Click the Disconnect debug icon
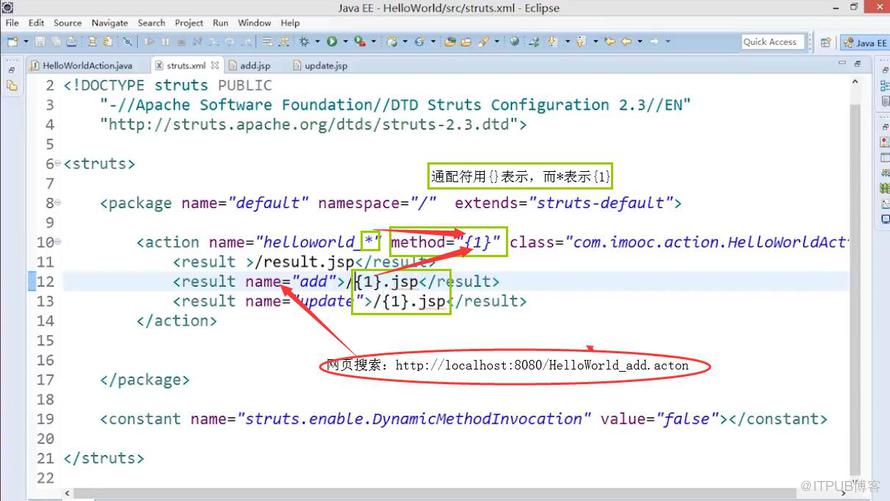Viewport: 890px width, 501px height. click(x=197, y=41)
